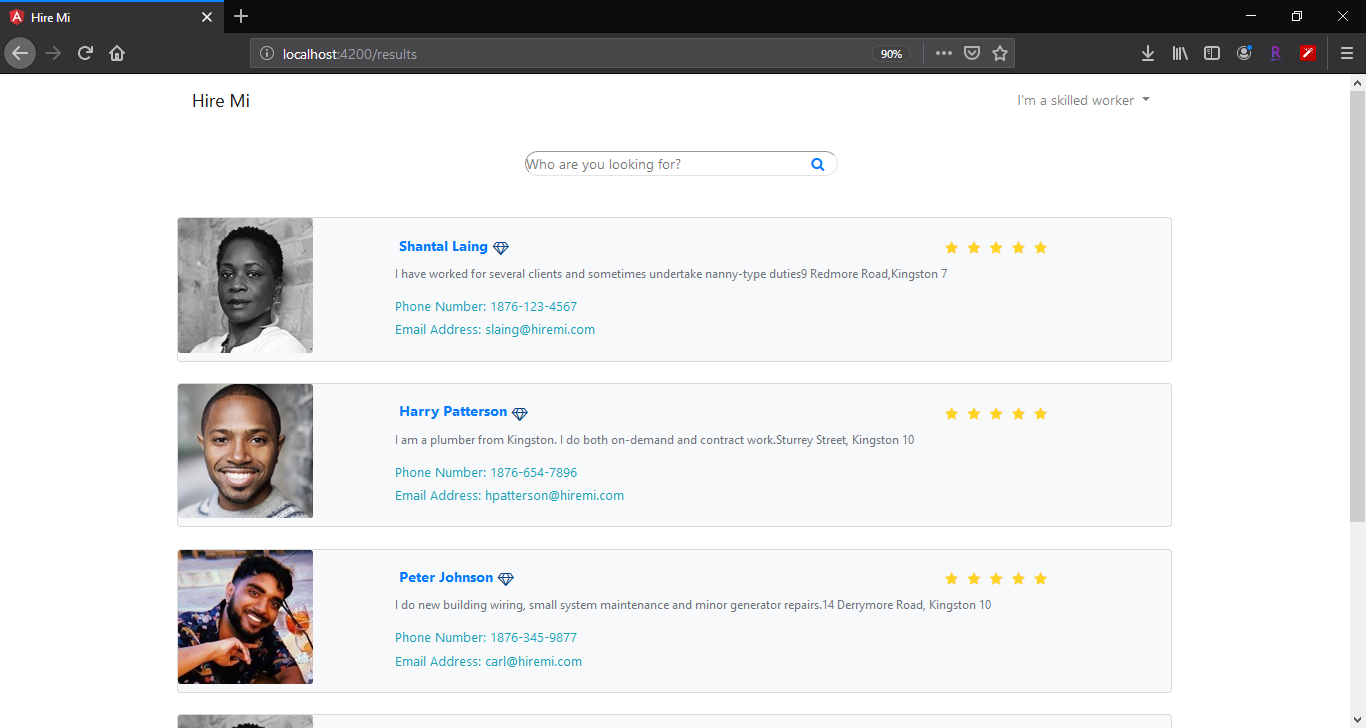Click Harry Patterson's plumber description text
This screenshot has width=1366, height=728.
(x=654, y=440)
